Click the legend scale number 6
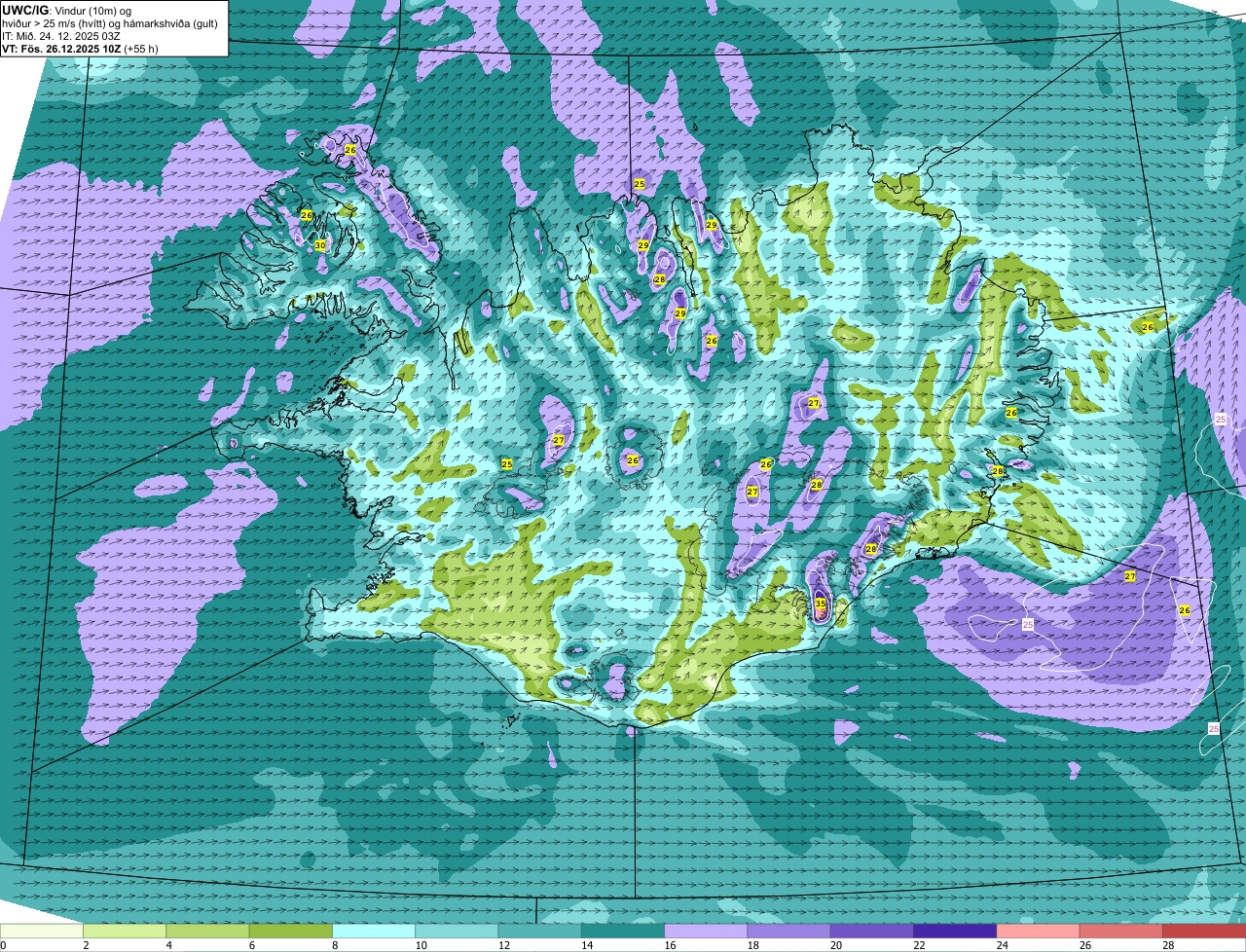The height and width of the screenshot is (952, 1246). (x=251, y=945)
